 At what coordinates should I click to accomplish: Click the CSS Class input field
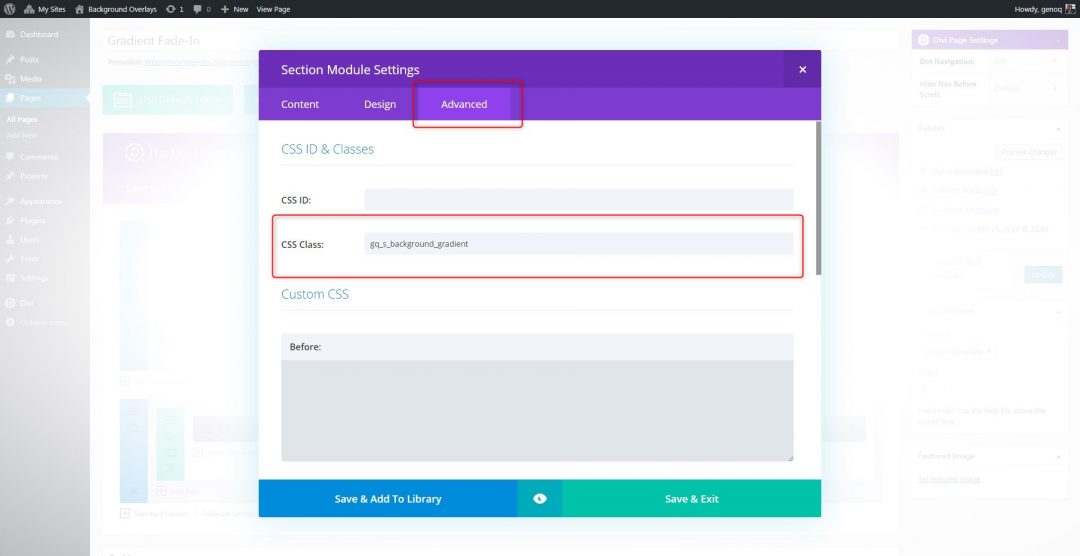578,244
